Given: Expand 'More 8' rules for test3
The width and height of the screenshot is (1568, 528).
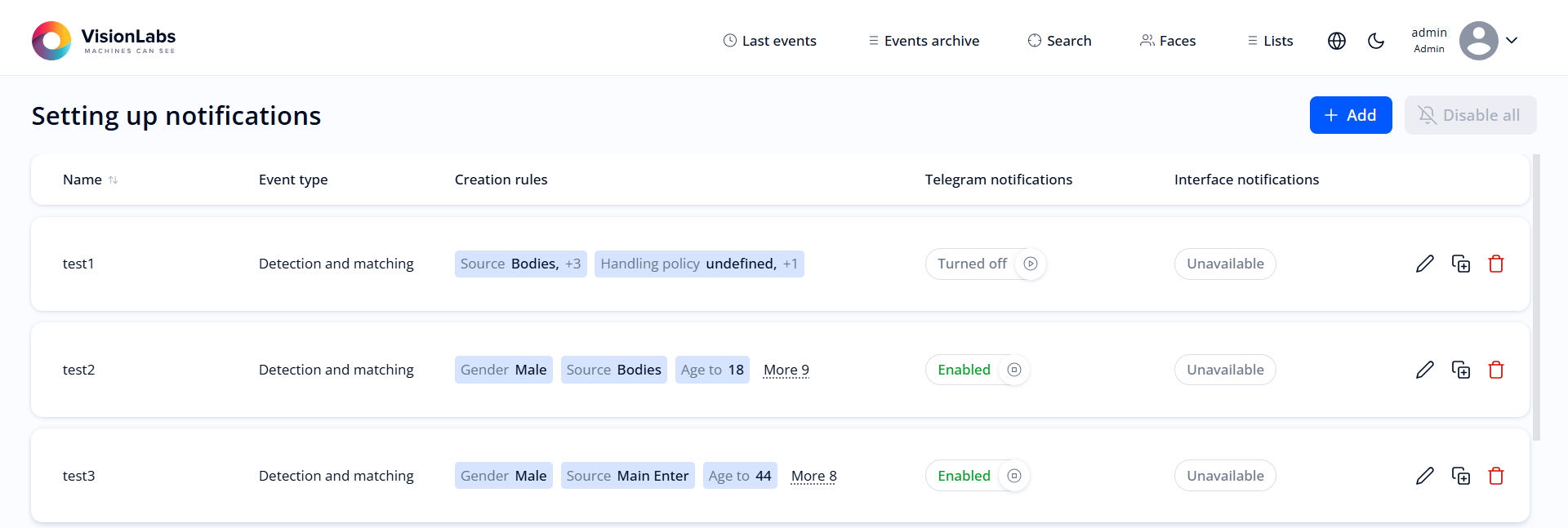Looking at the screenshot, I should click(x=813, y=476).
